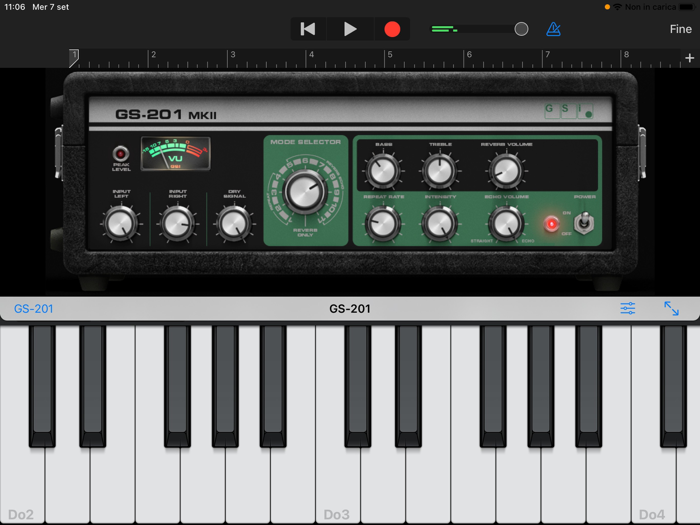This screenshot has width=700, height=525.
Task: Click the Mode Selector rotary knob
Action: pyautogui.click(x=305, y=192)
